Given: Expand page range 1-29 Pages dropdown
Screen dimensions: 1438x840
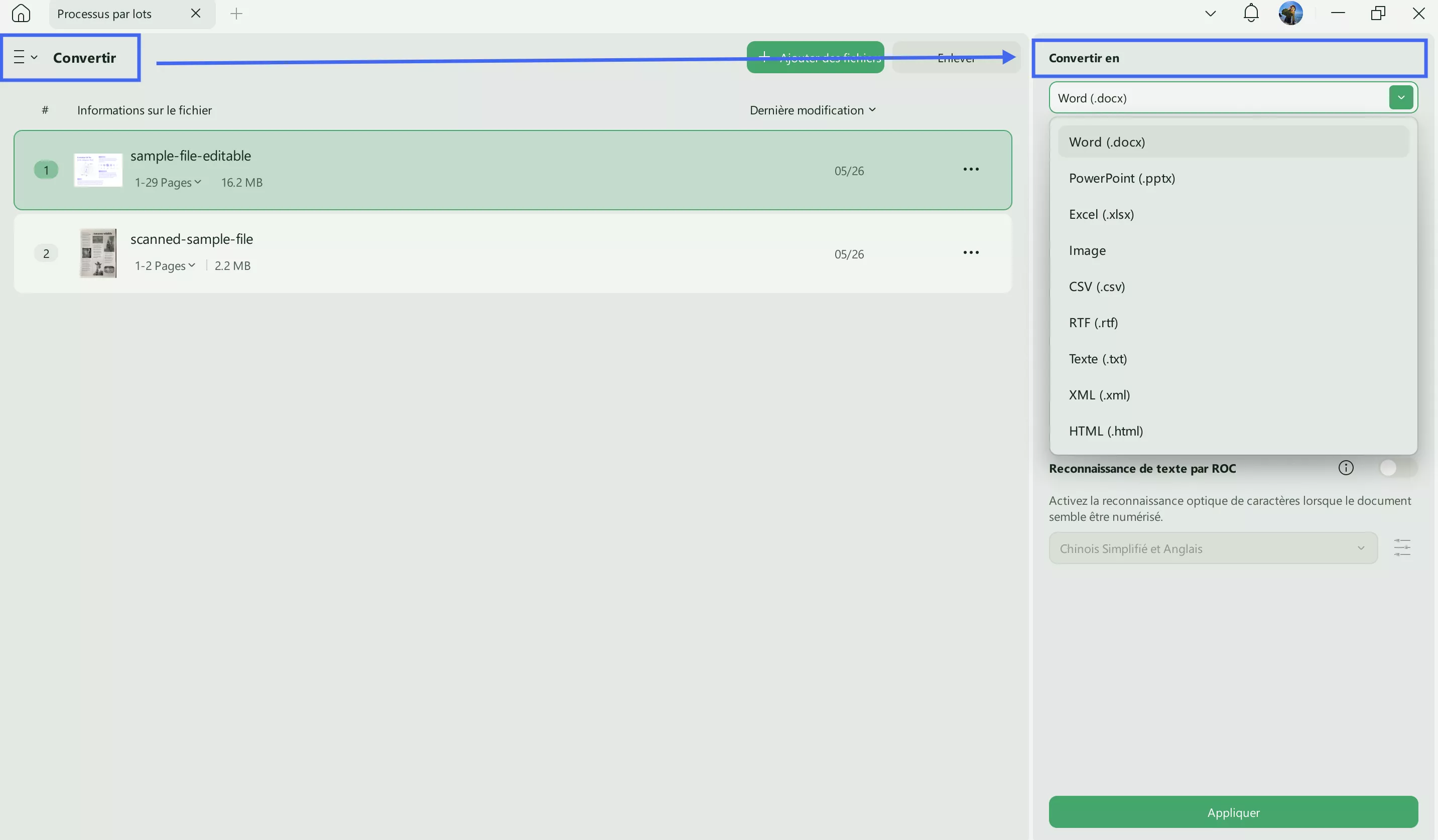Looking at the screenshot, I should (x=168, y=183).
